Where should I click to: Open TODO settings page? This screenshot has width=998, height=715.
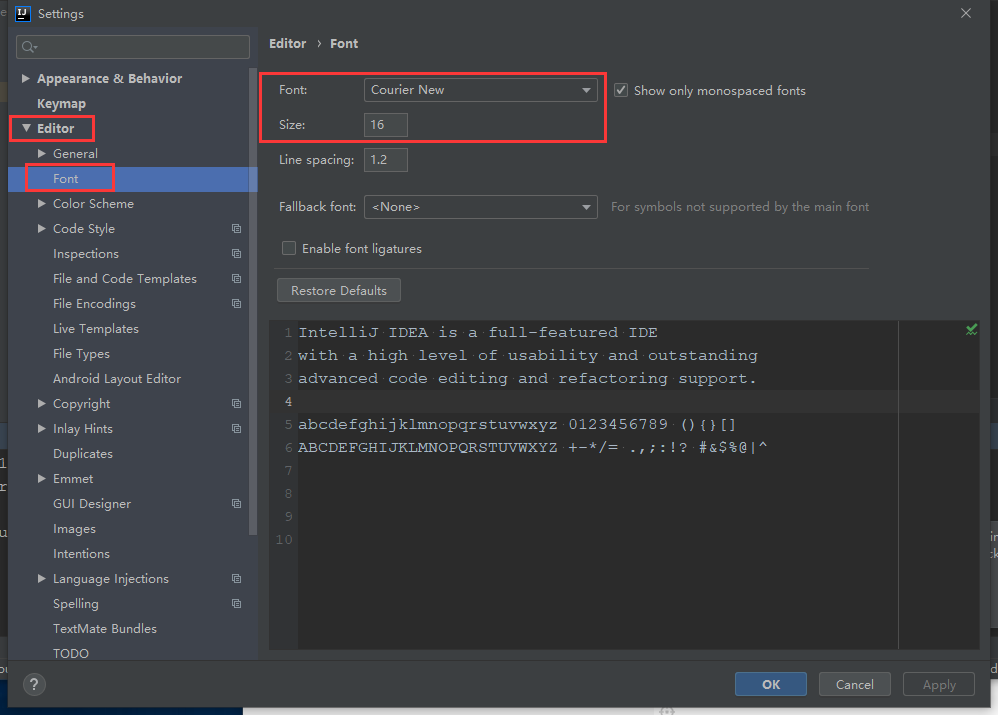pyautogui.click(x=71, y=653)
